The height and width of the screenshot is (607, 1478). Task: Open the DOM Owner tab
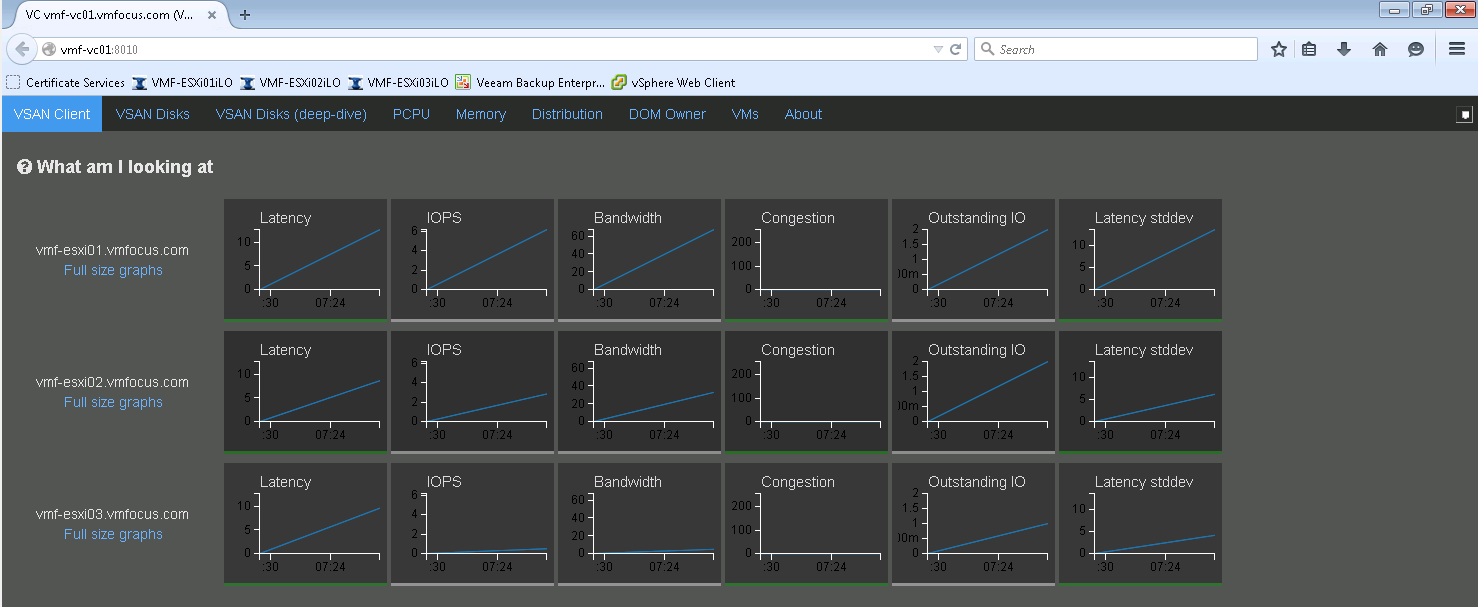(667, 114)
